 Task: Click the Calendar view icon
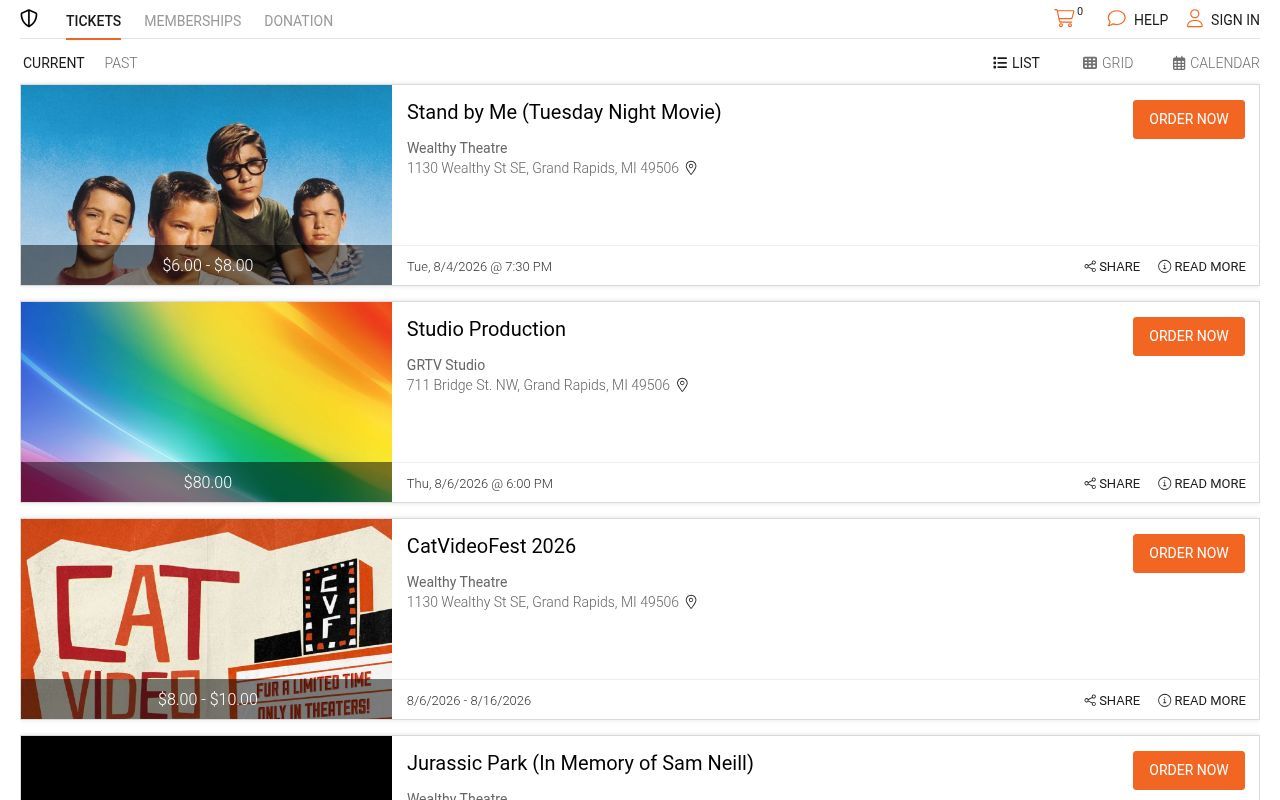(x=1179, y=63)
